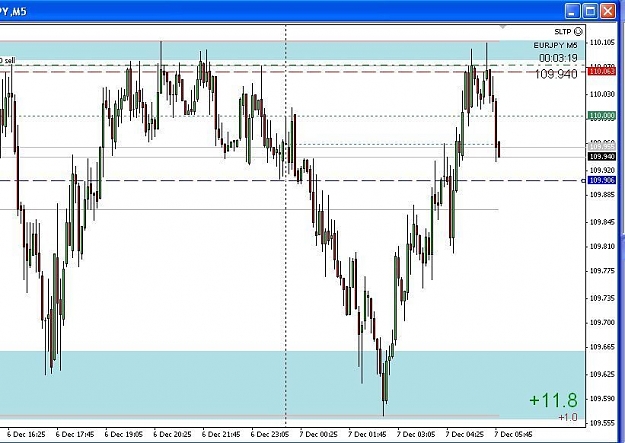The height and width of the screenshot is (443, 625).
Task: Click the 6 Dec 19:05 time label
Action: click(x=124, y=434)
